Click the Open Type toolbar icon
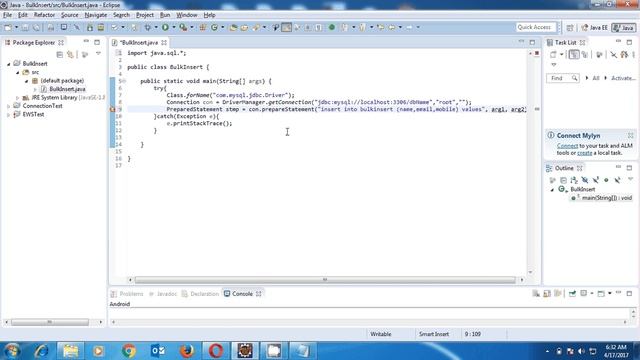Viewport: 640px width, 360px height. [x=233, y=27]
